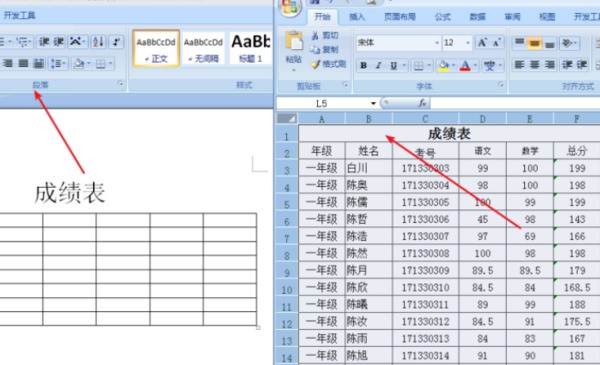Switch to the 公式 tab in Excel
600x365 pixels.
(443, 16)
